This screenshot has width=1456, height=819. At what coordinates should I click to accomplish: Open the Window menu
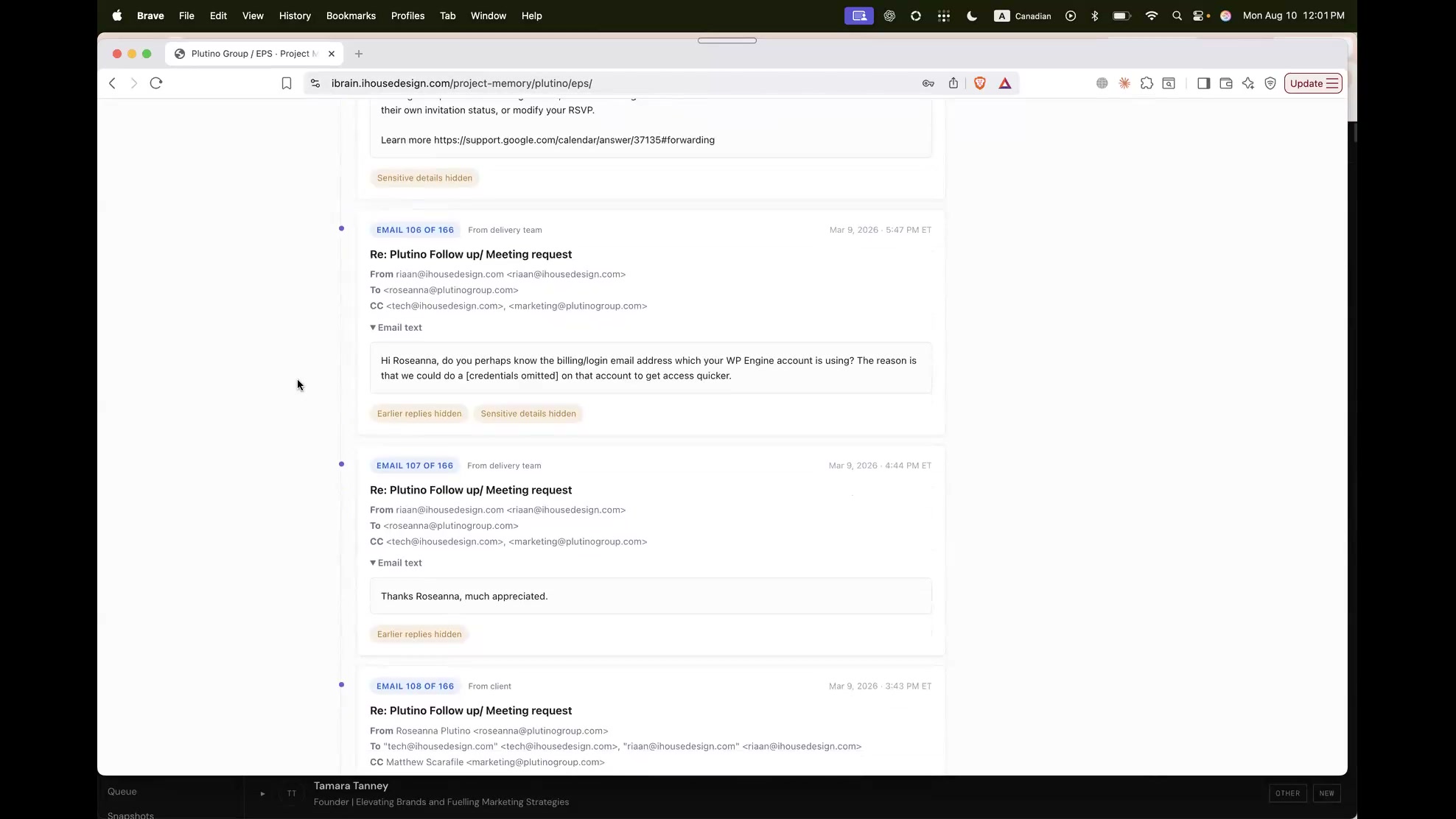pyautogui.click(x=489, y=15)
